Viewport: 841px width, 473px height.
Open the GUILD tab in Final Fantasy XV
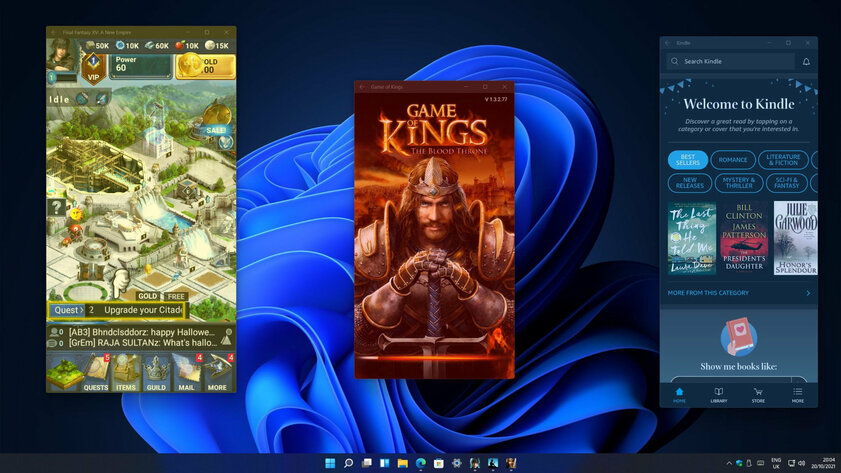[x=156, y=373]
